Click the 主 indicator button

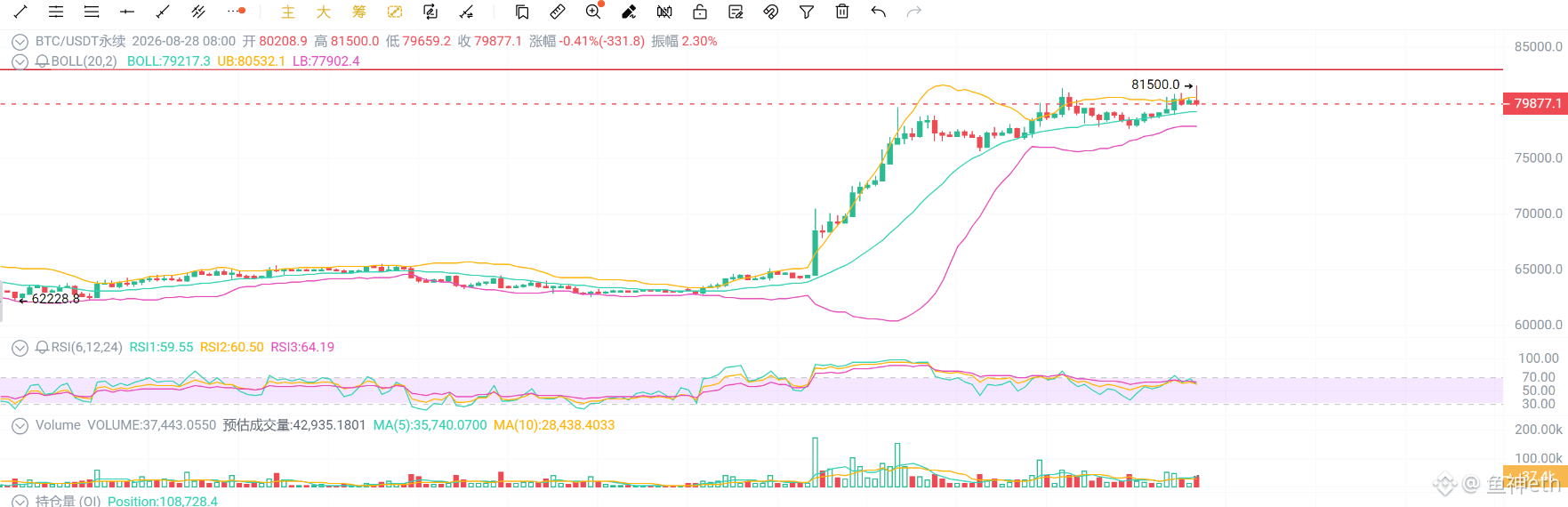[x=287, y=12]
